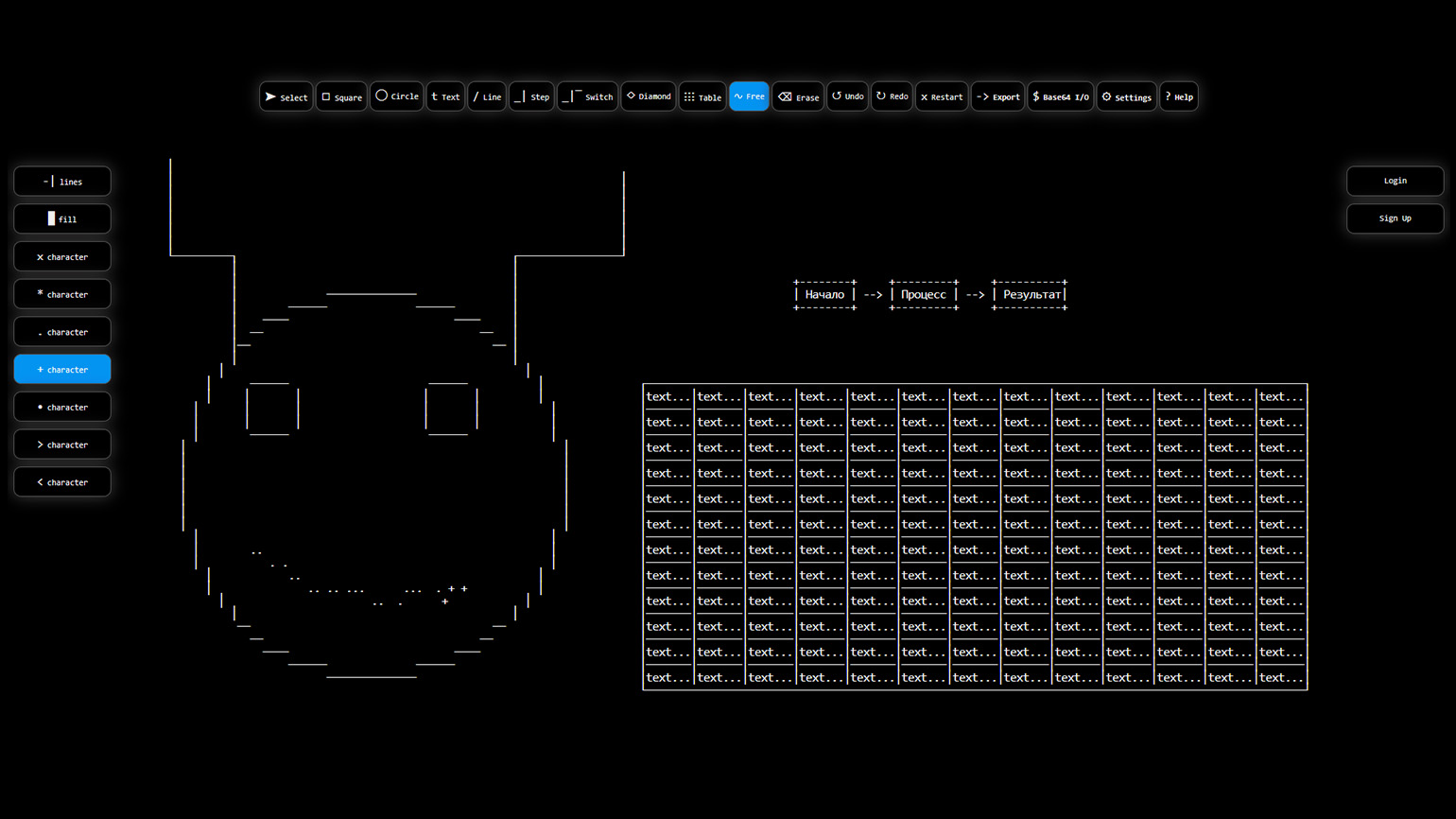Click the Sign Up button
The height and width of the screenshot is (819, 1456).
(1395, 218)
